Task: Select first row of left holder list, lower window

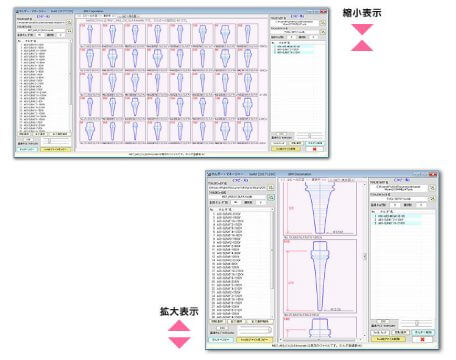Action: pos(240,214)
